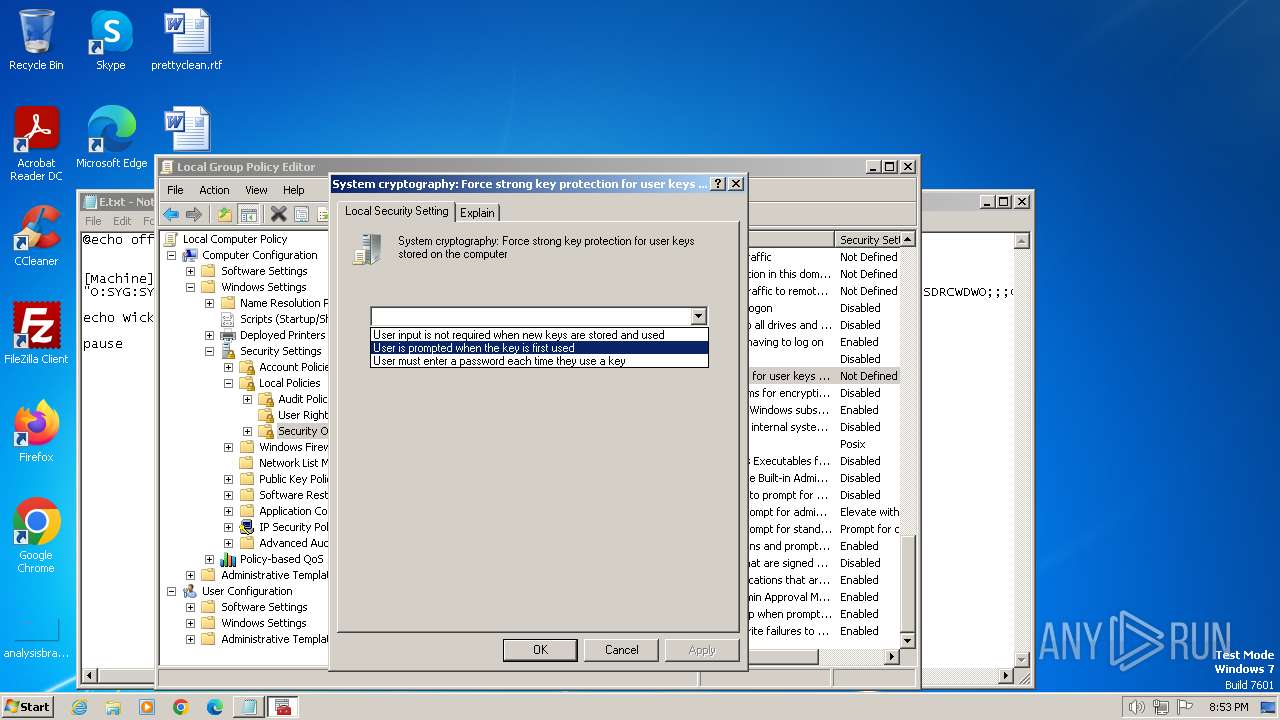This screenshot has width=1280, height=720.
Task: Select Local Computer Policy tree root
Action: pos(234,239)
